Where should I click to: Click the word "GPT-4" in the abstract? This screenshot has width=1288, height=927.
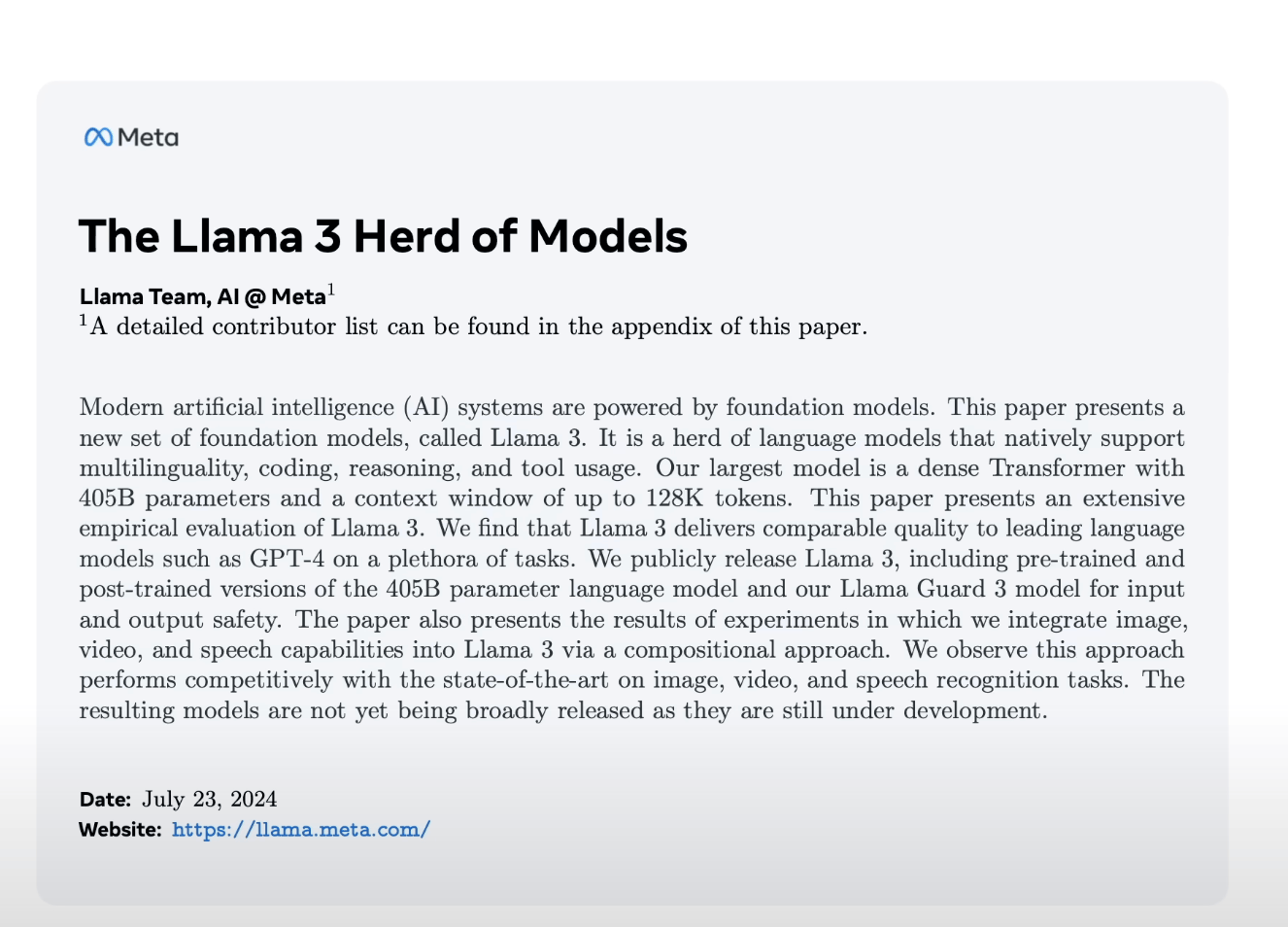[x=287, y=559]
